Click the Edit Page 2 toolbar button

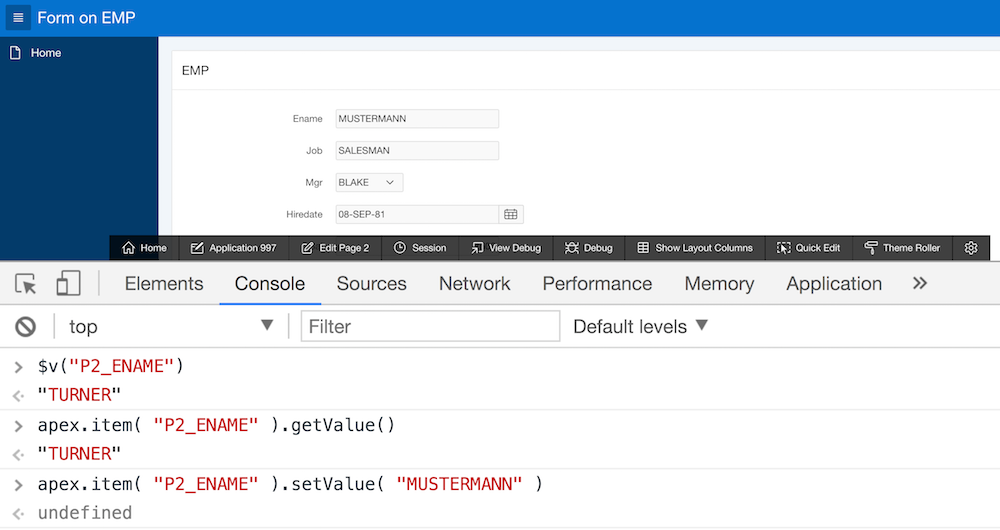[x=335, y=247]
